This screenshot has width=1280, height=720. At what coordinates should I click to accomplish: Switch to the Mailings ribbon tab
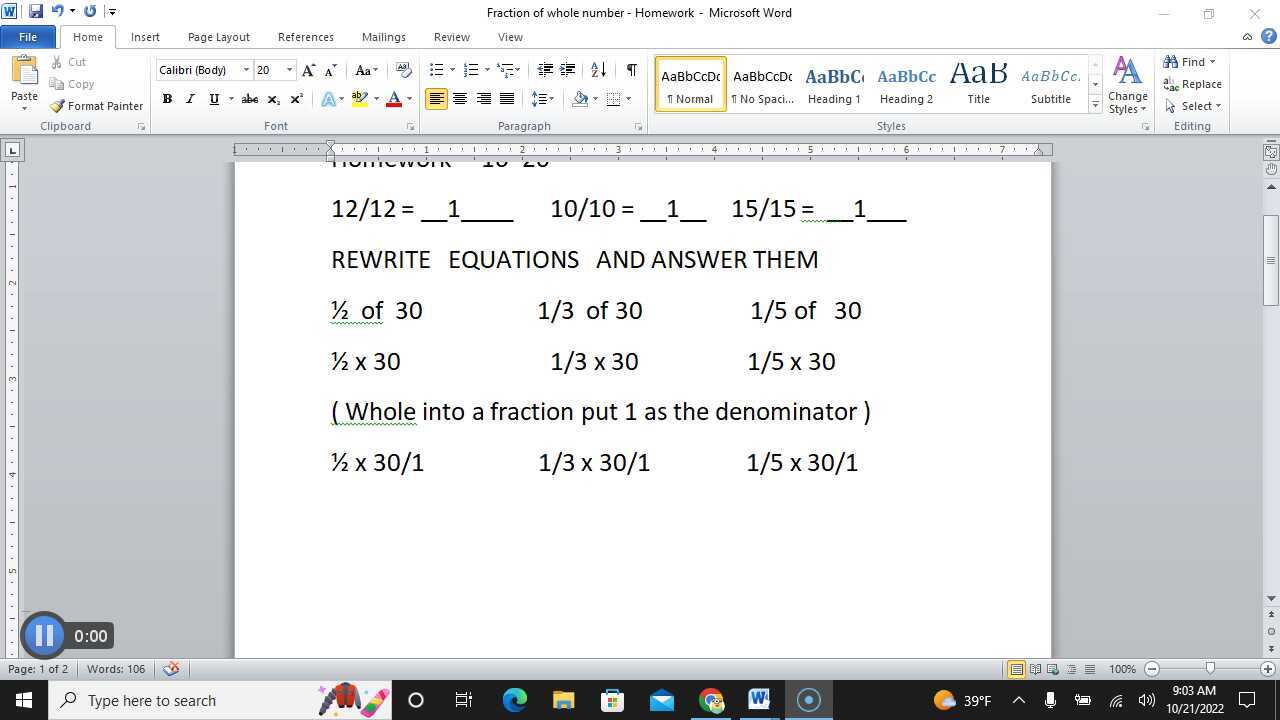[383, 37]
